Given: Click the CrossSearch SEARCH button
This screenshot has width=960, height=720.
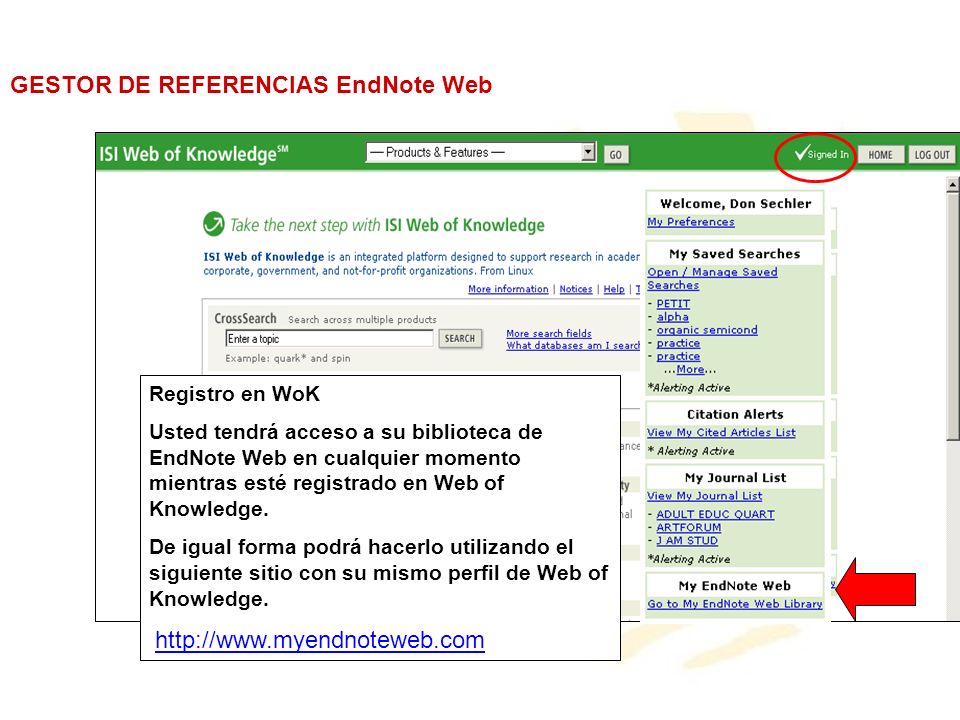Looking at the screenshot, I should [x=460, y=339].
